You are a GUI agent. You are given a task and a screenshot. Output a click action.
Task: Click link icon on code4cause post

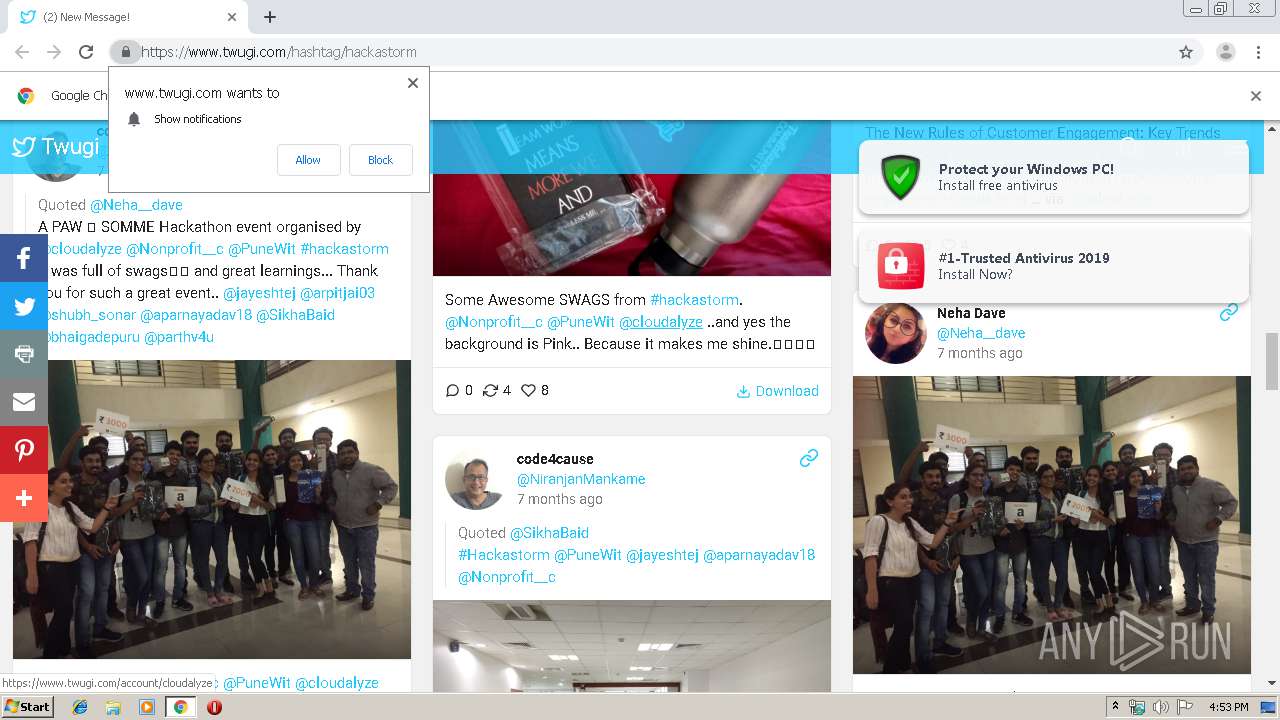809,458
